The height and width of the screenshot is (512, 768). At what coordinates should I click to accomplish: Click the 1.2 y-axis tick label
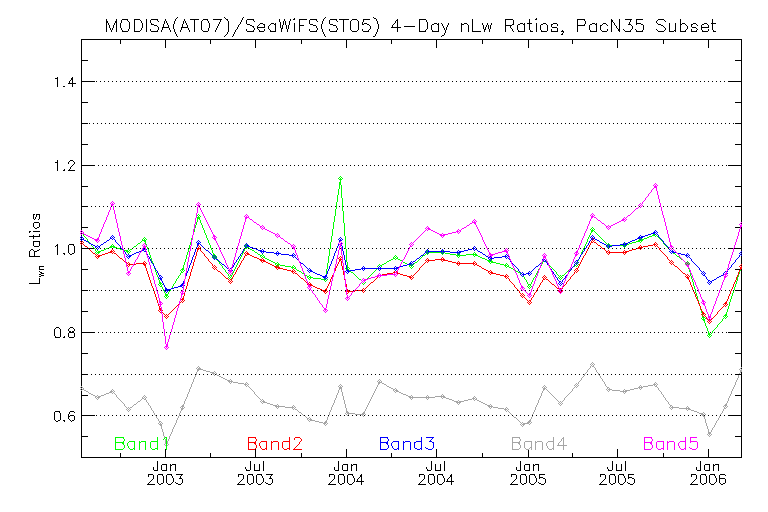point(65,166)
